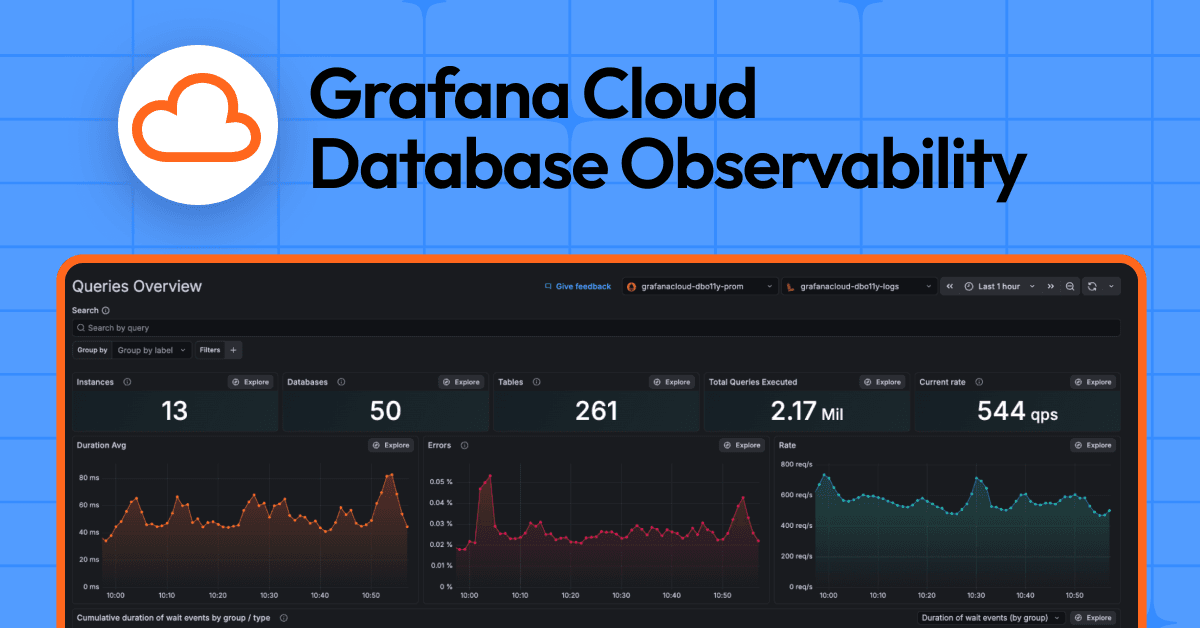Open the clock time picker icon
This screenshot has width=1200, height=628.
[x=969, y=286]
